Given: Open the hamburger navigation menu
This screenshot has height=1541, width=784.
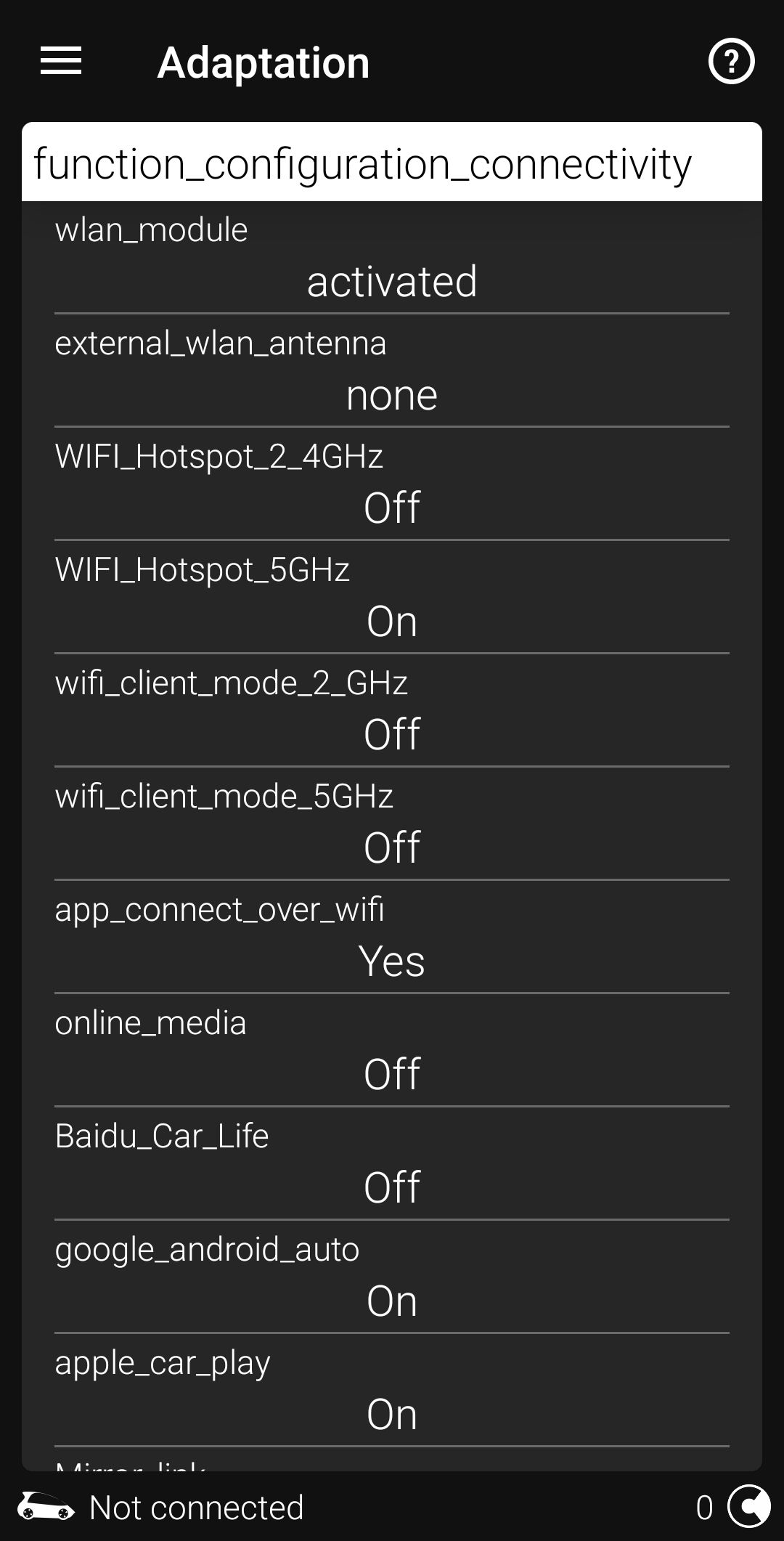Looking at the screenshot, I should pos(61,61).
